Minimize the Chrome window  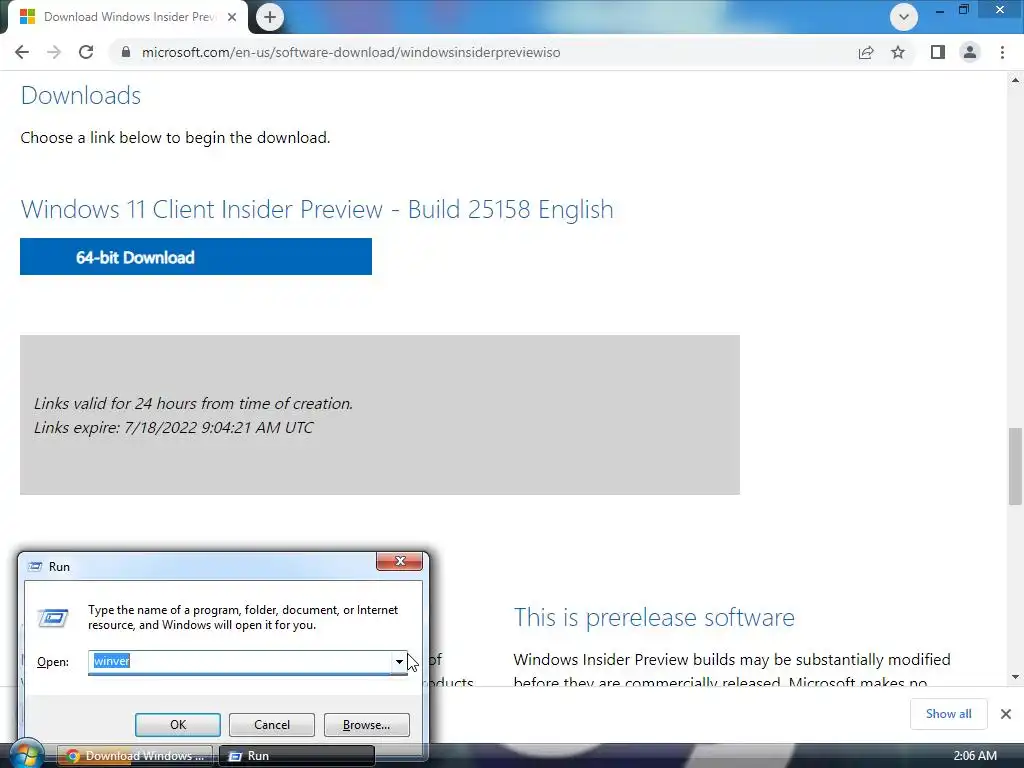939,10
